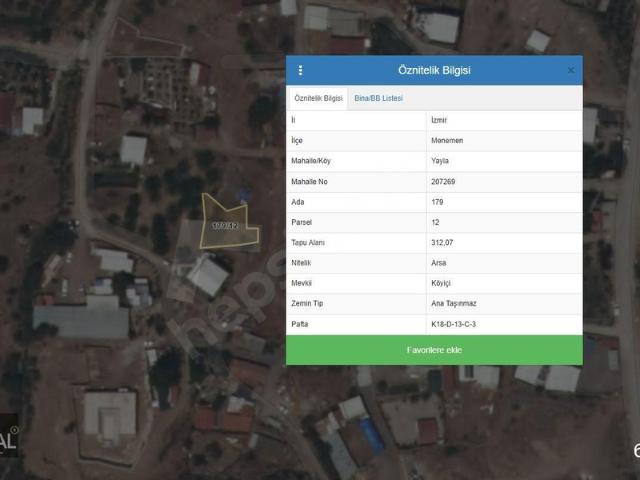Viewport: 640px width, 480px height.
Task: Select the Yayla neighborhood value
Action: pos(504,161)
